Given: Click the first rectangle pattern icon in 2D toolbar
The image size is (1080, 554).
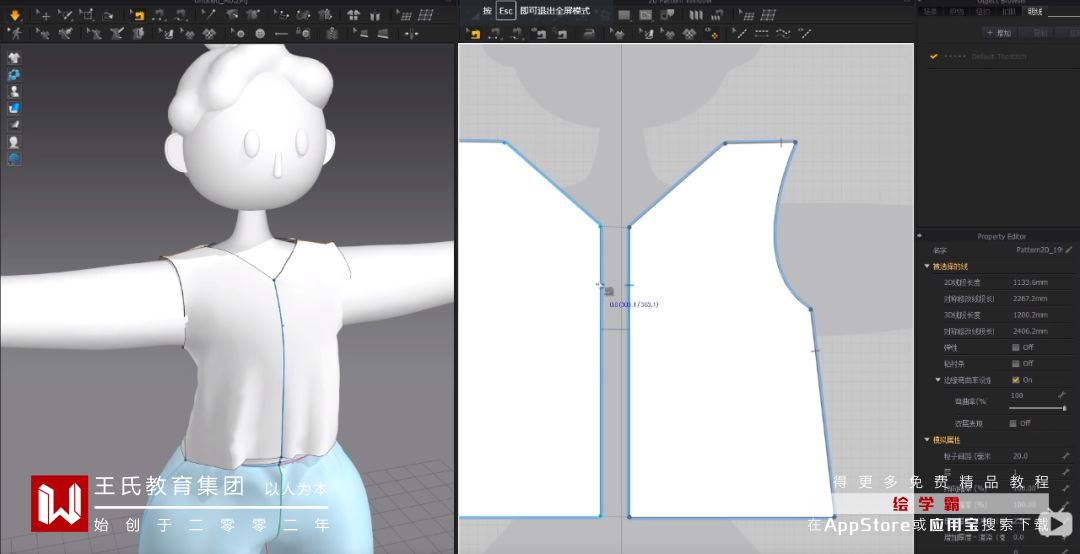Looking at the screenshot, I should tap(624, 15).
